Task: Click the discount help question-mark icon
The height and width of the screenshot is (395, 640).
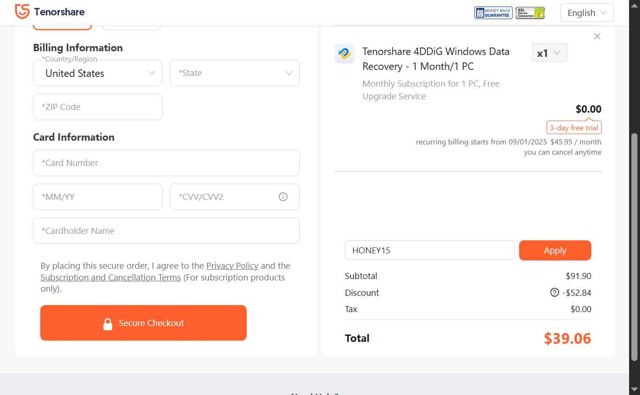Action: (554, 292)
